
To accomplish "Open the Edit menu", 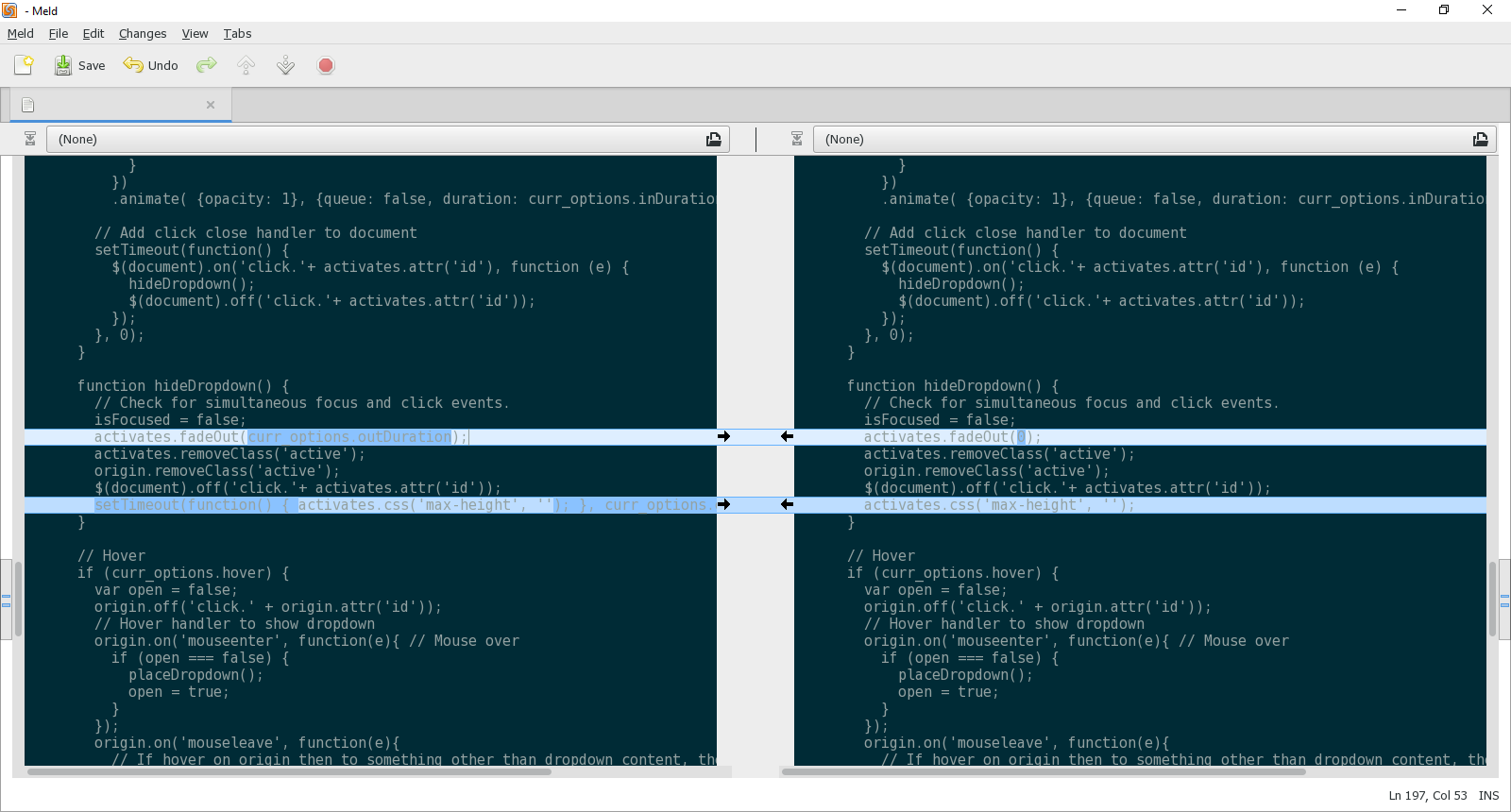I will [93, 33].
